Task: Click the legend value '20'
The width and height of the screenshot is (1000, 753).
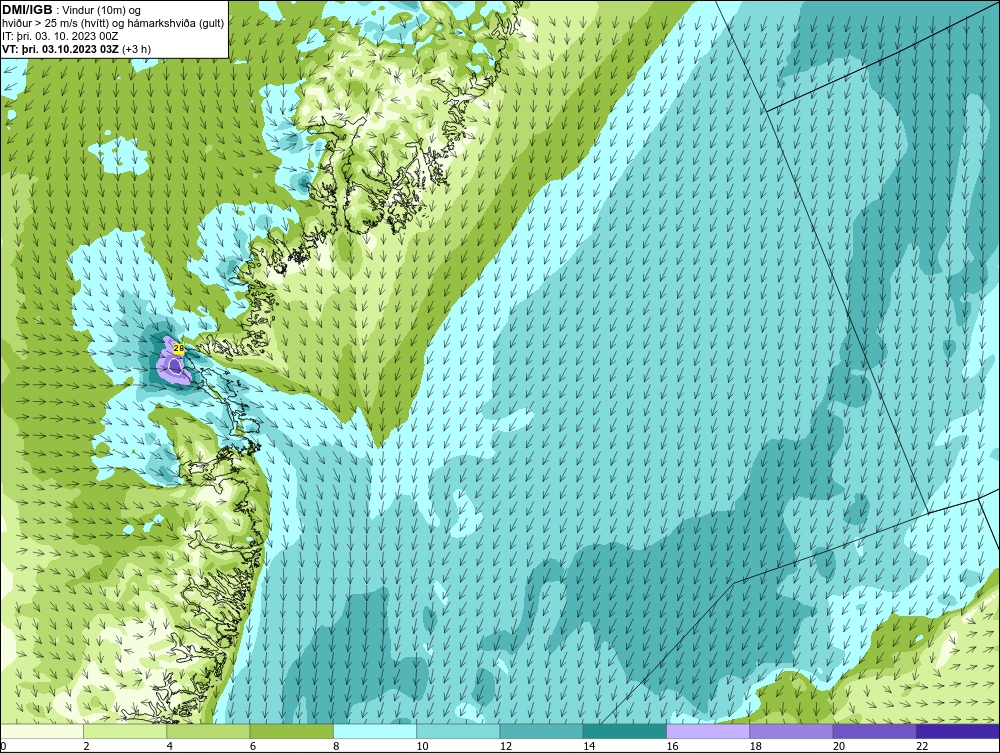Action: pos(839,747)
